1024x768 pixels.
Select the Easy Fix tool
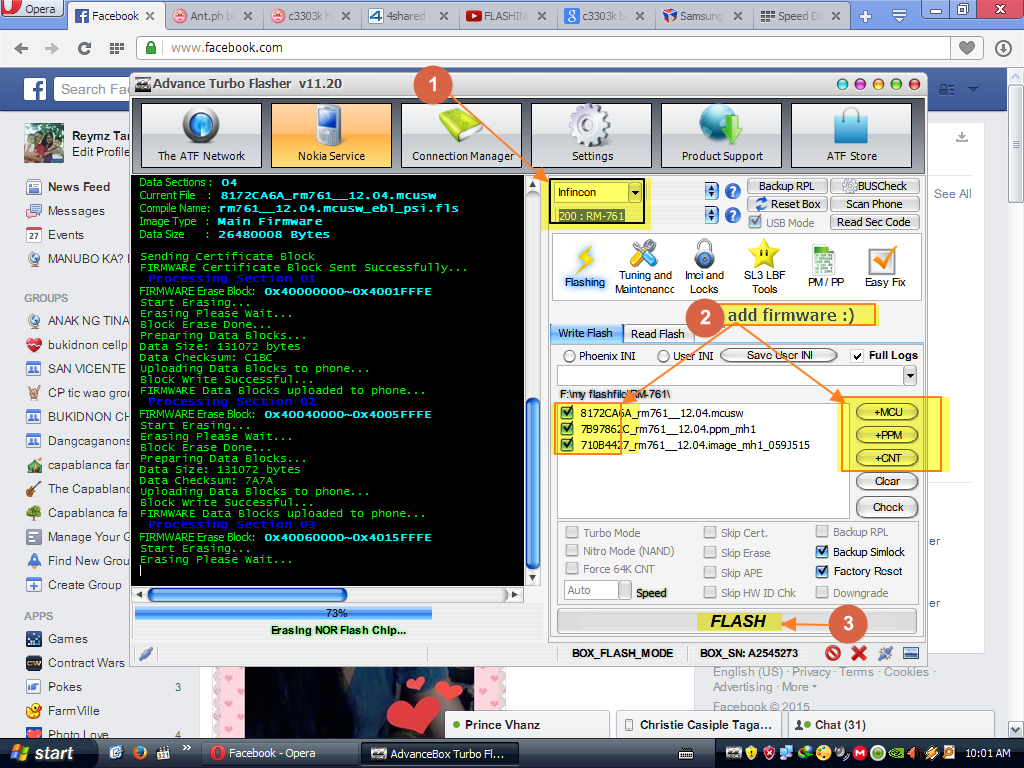[884, 267]
